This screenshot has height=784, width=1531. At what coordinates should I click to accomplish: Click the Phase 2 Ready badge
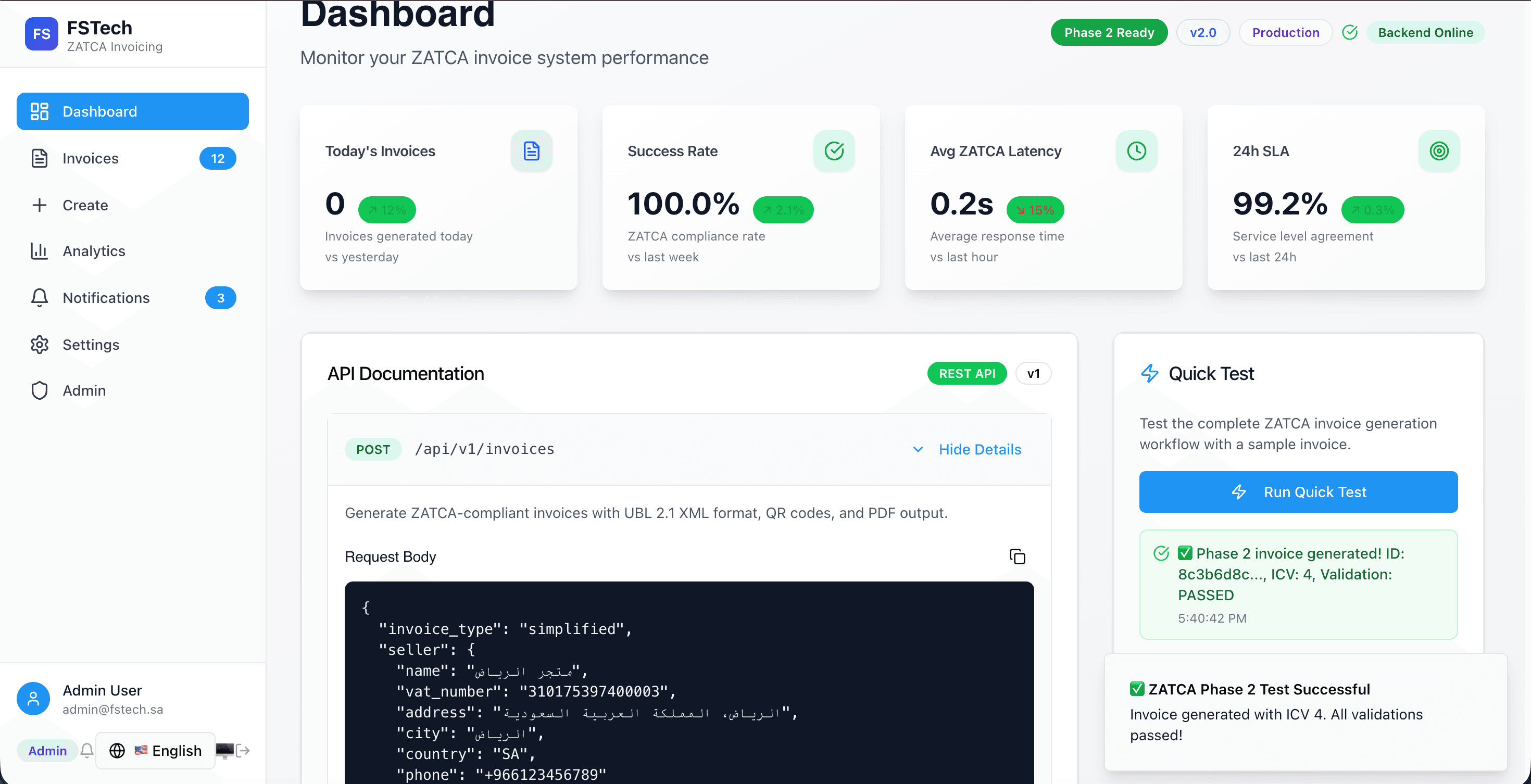coord(1109,33)
